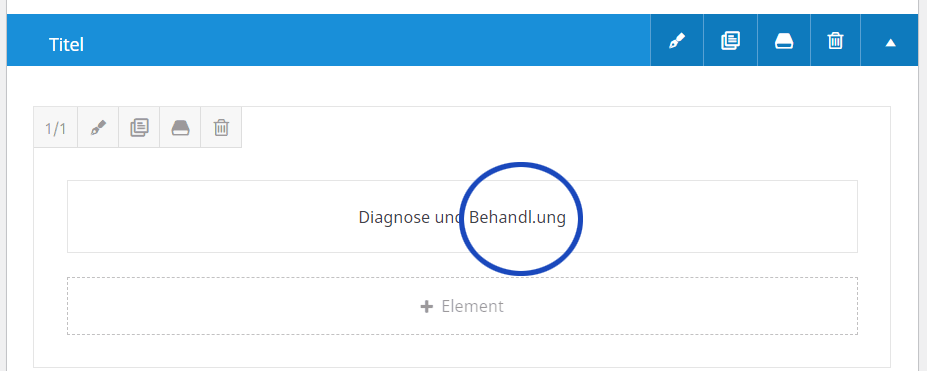Add a new element via + Element
The width and height of the screenshot is (927, 371).
[x=462, y=306]
